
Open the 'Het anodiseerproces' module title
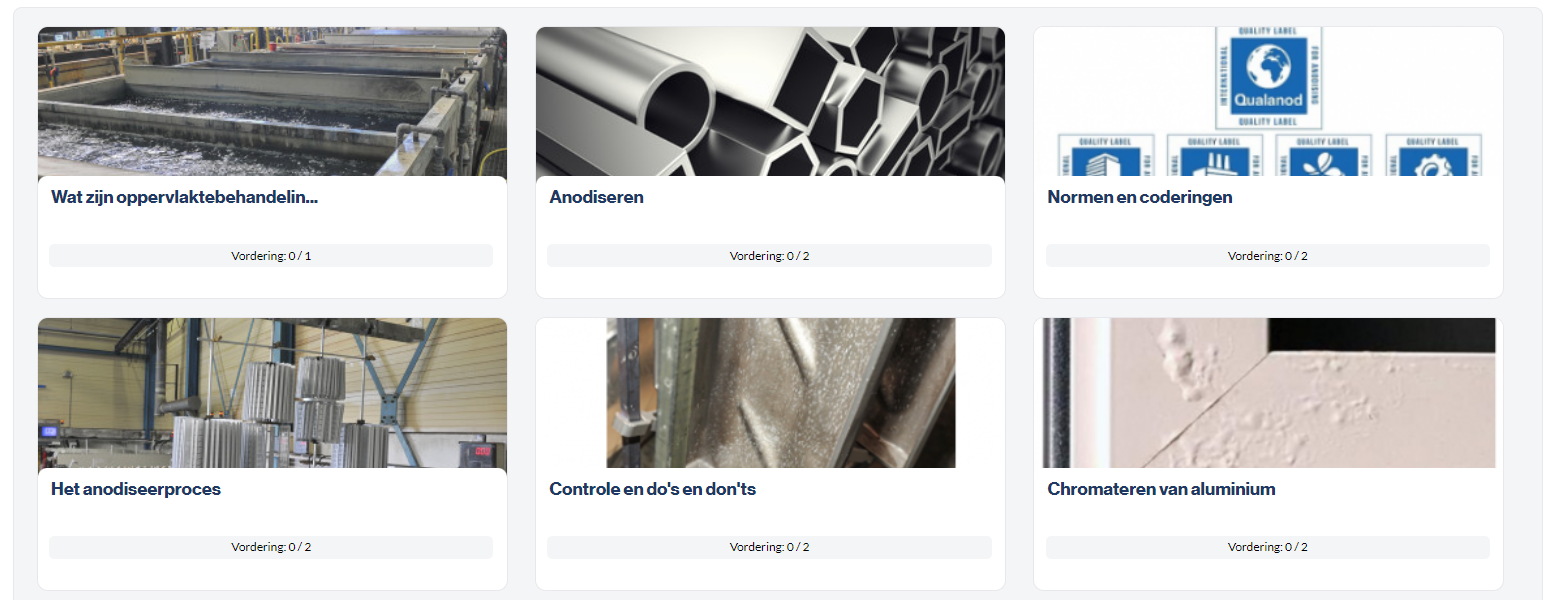[x=135, y=489]
